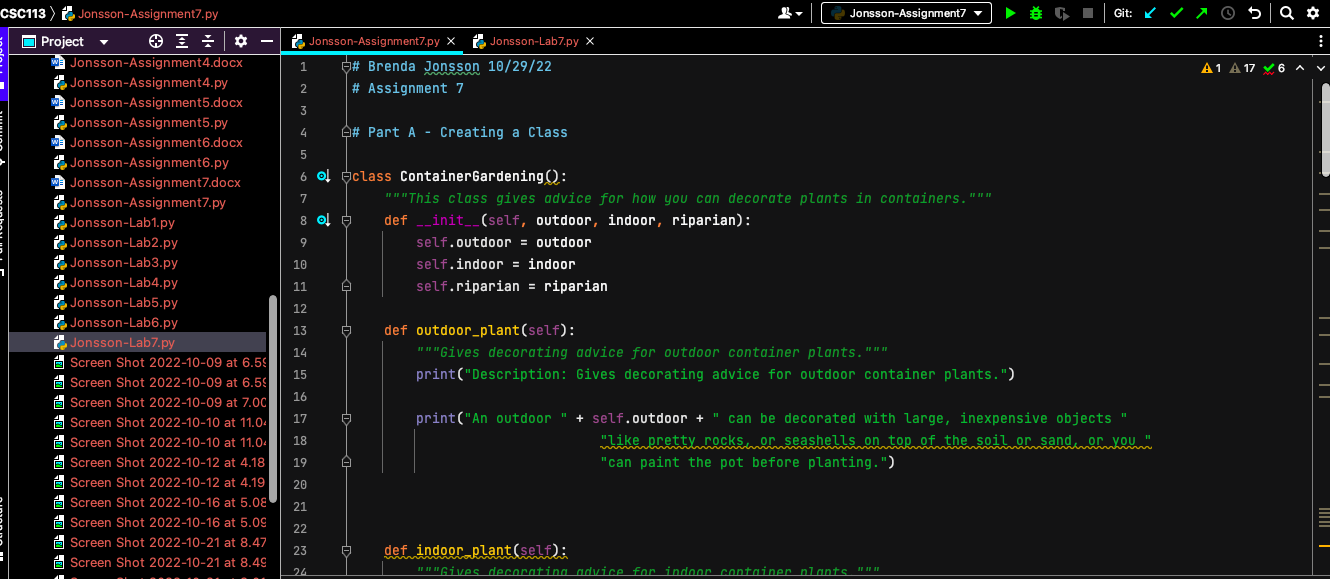Open IDE Settings via the gear icon

(1312, 13)
